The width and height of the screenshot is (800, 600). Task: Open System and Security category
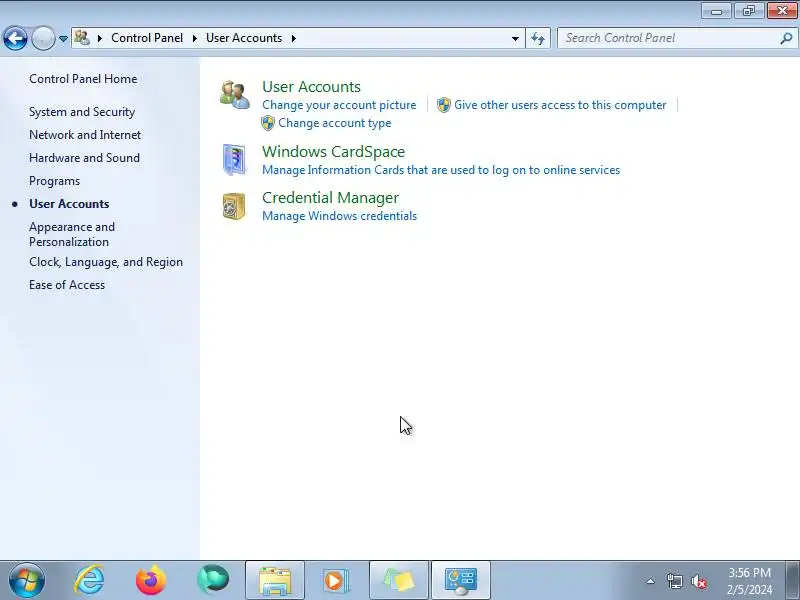pos(82,112)
